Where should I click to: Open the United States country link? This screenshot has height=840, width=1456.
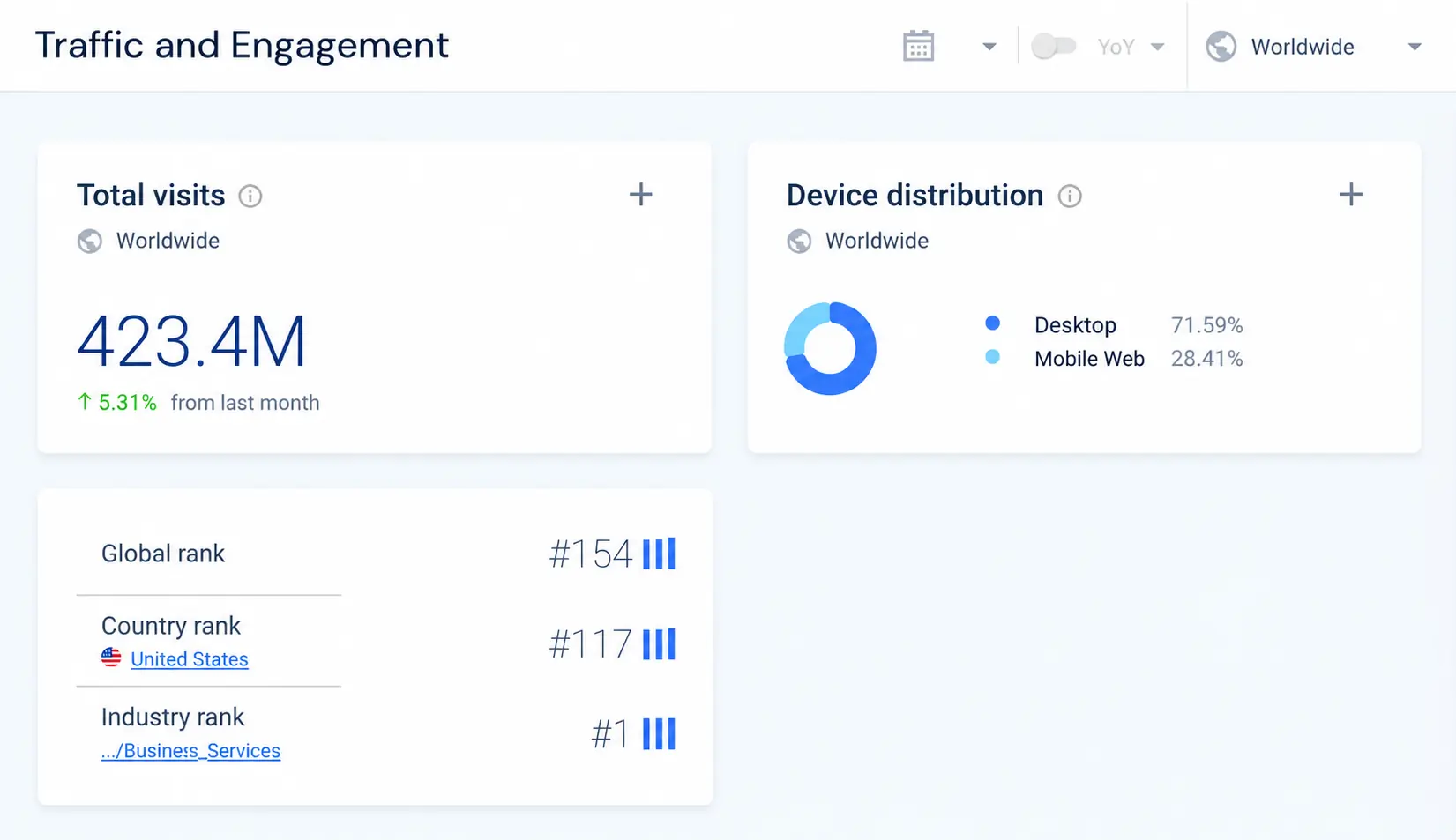click(190, 659)
